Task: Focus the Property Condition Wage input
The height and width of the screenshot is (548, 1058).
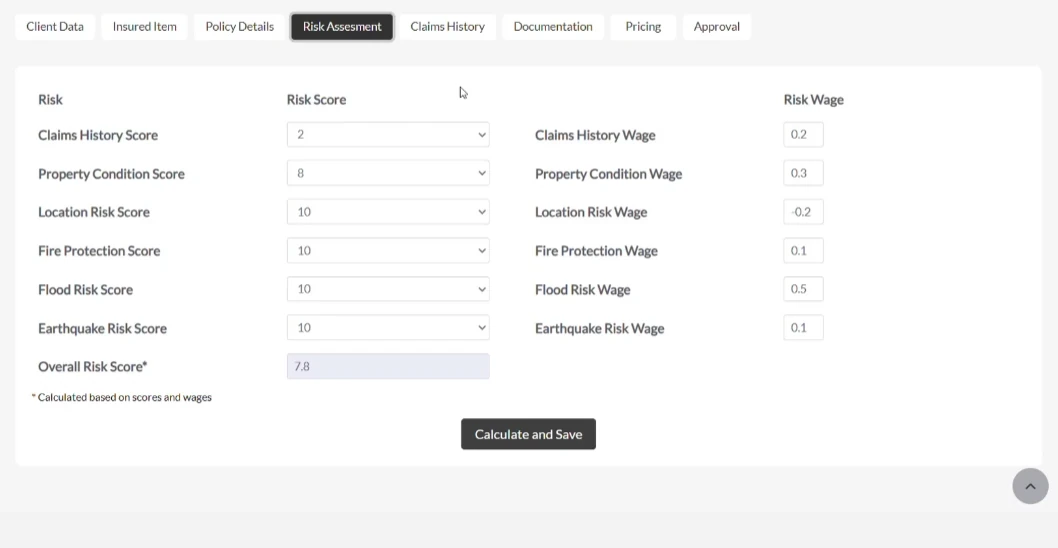Action: (x=803, y=173)
